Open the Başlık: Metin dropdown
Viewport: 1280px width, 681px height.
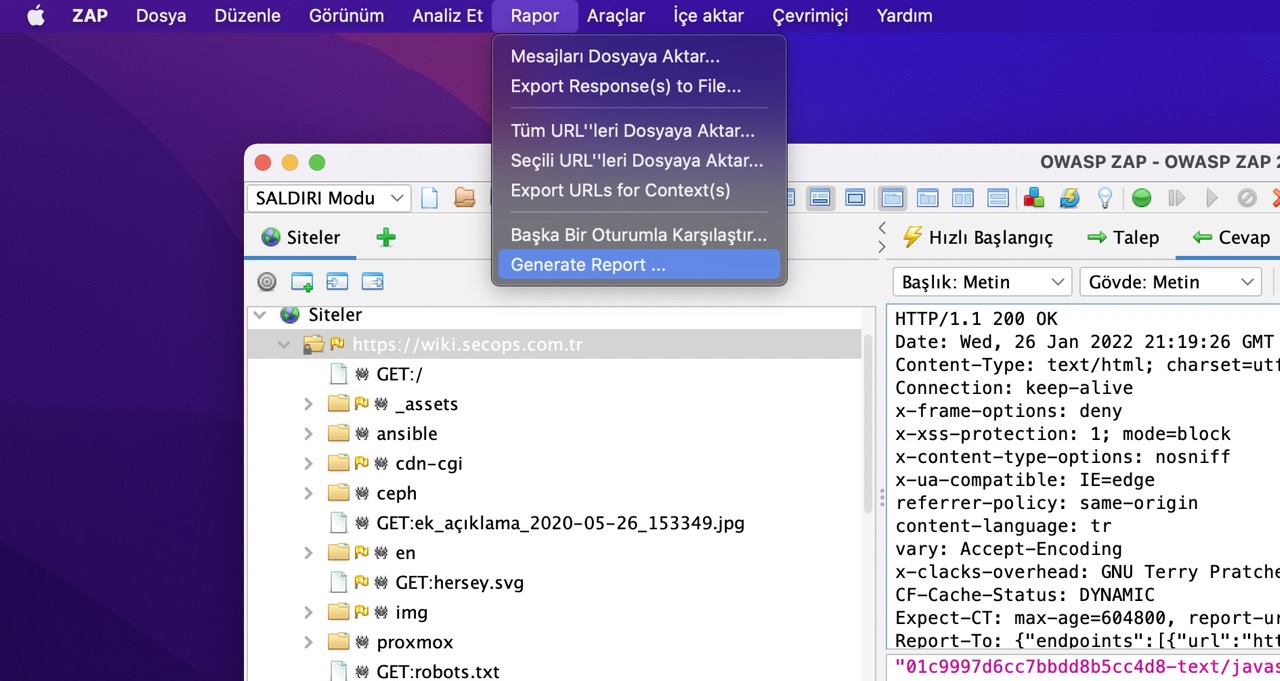981,282
